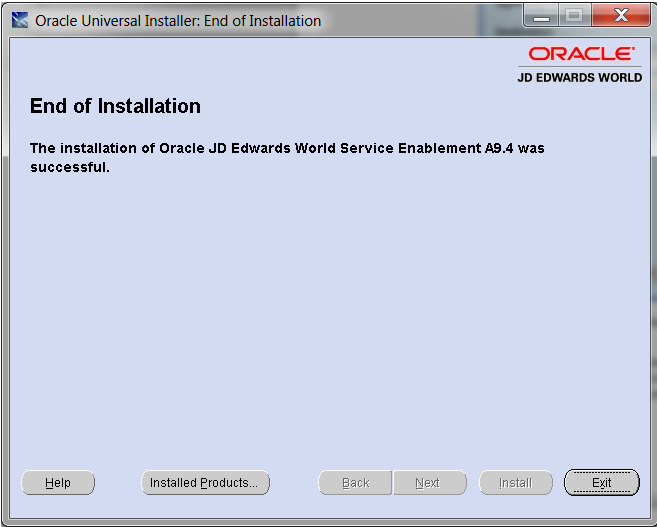Click the Exit button
The image size is (657, 527).
(601, 482)
